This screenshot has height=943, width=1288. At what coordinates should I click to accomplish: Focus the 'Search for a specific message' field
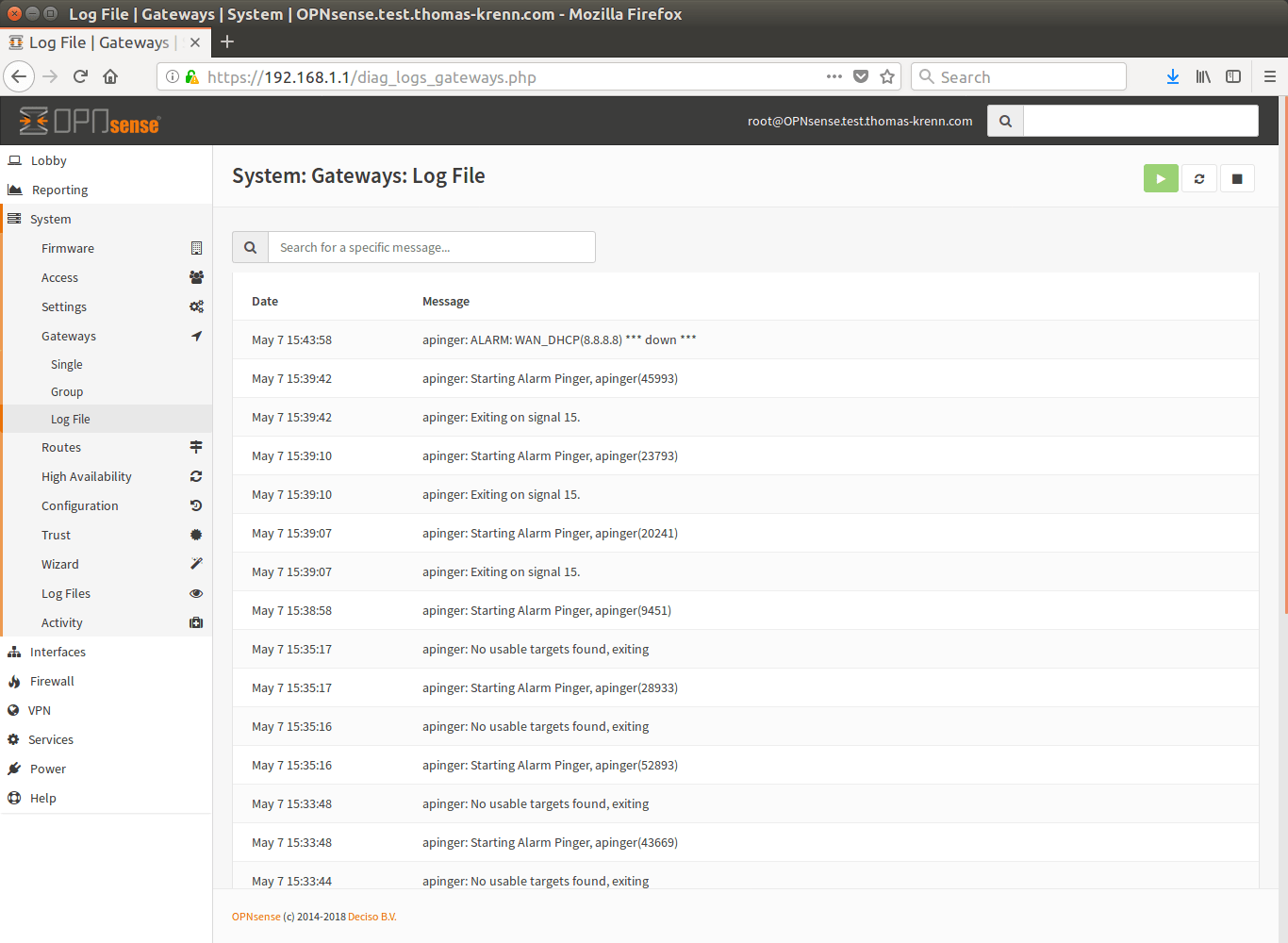(x=431, y=247)
